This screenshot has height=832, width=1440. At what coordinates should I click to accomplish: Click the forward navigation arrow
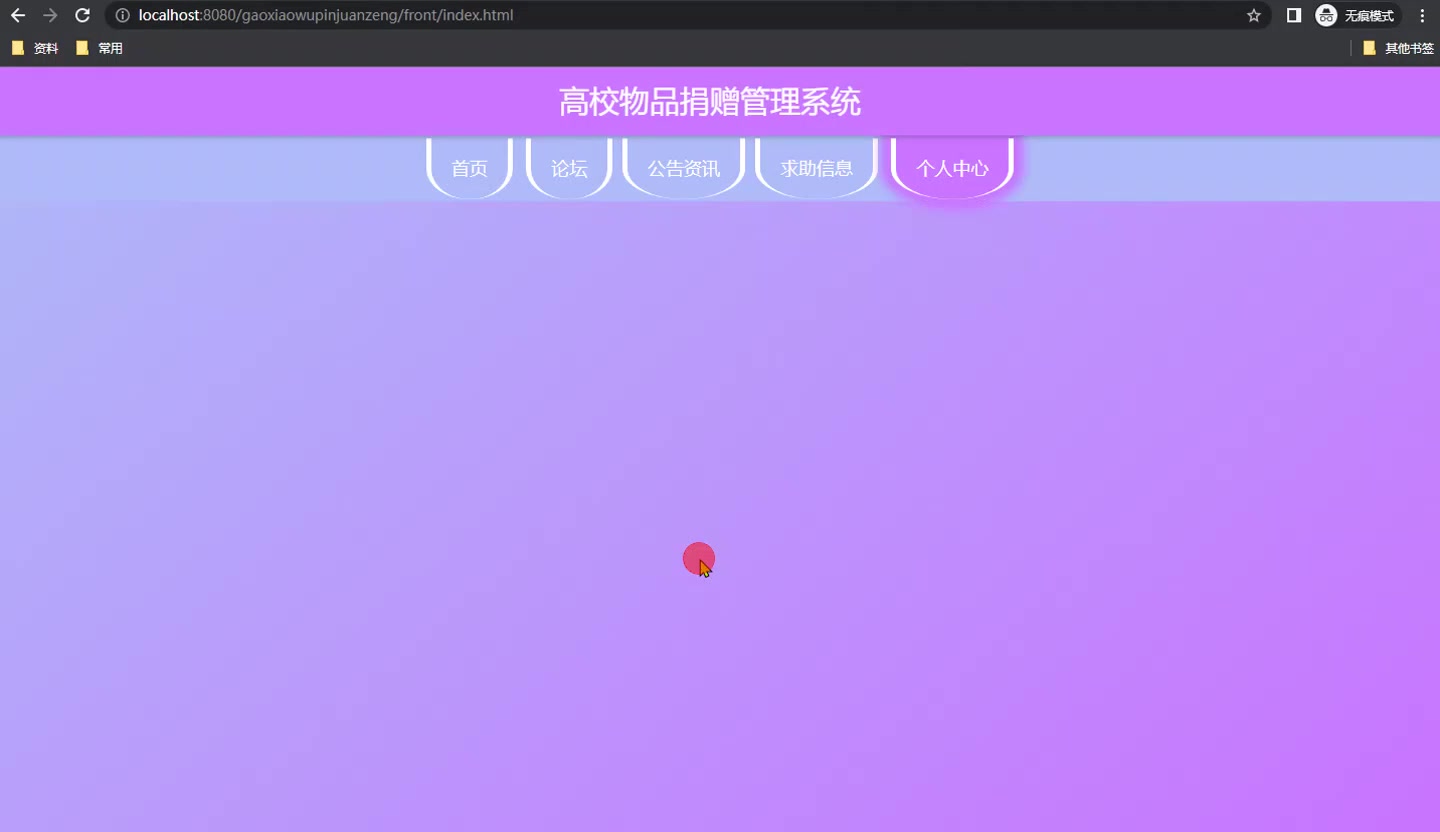coord(49,15)
